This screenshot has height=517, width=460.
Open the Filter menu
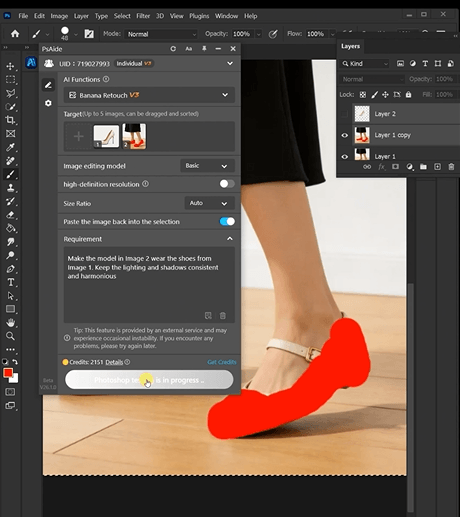pos(143,16)
